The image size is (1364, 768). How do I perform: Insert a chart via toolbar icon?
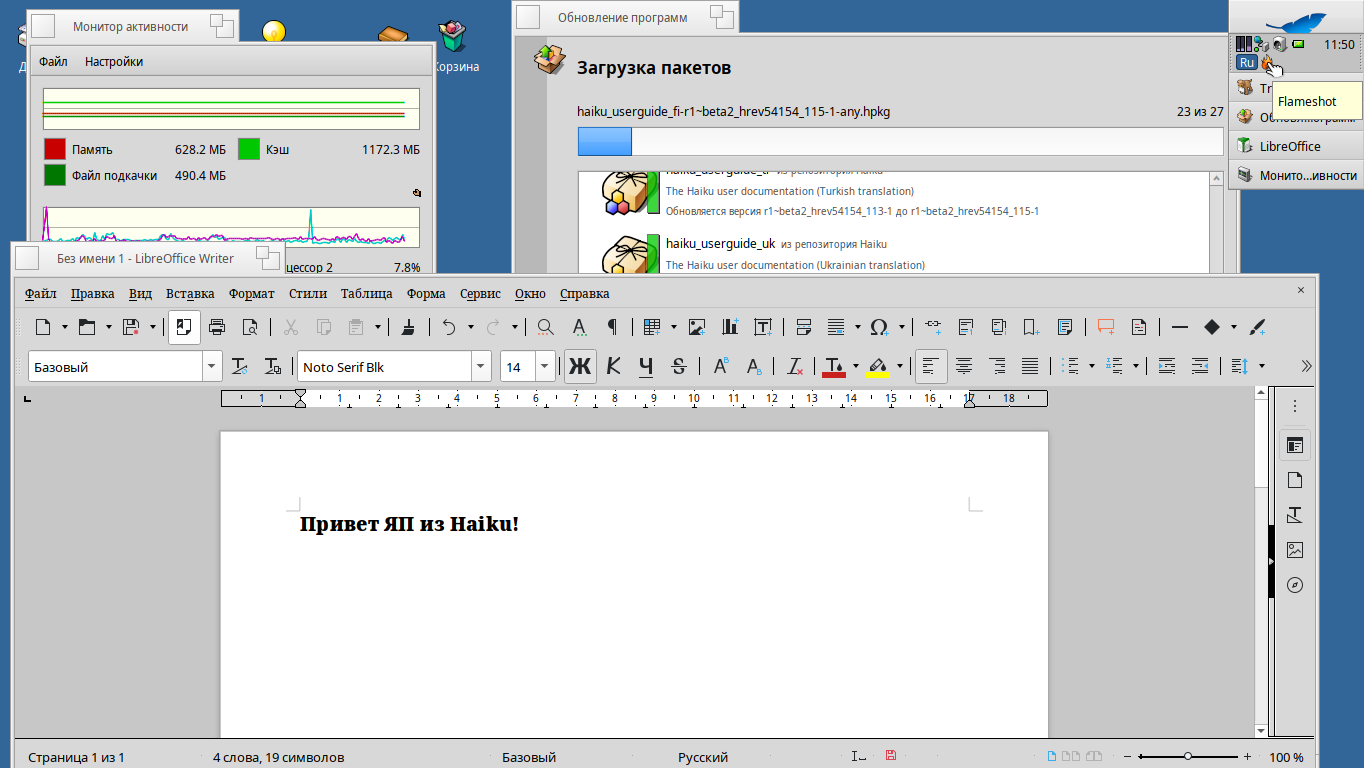730,327
